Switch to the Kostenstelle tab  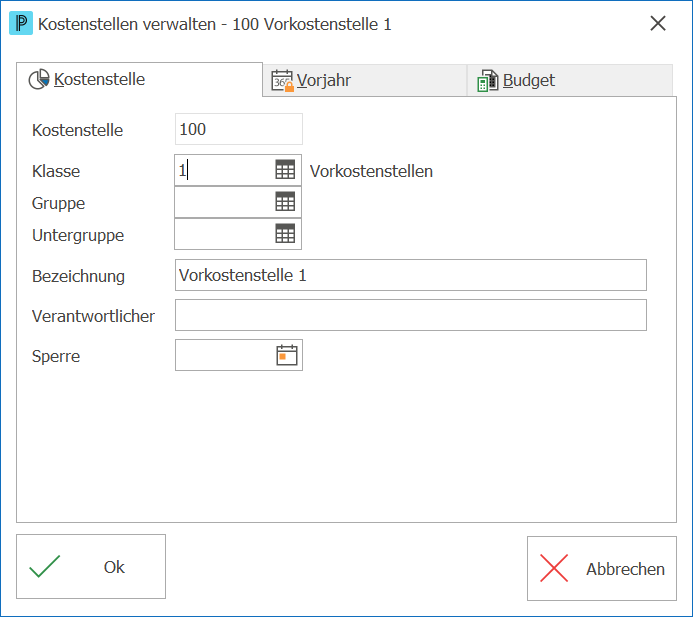coord(139,80)
